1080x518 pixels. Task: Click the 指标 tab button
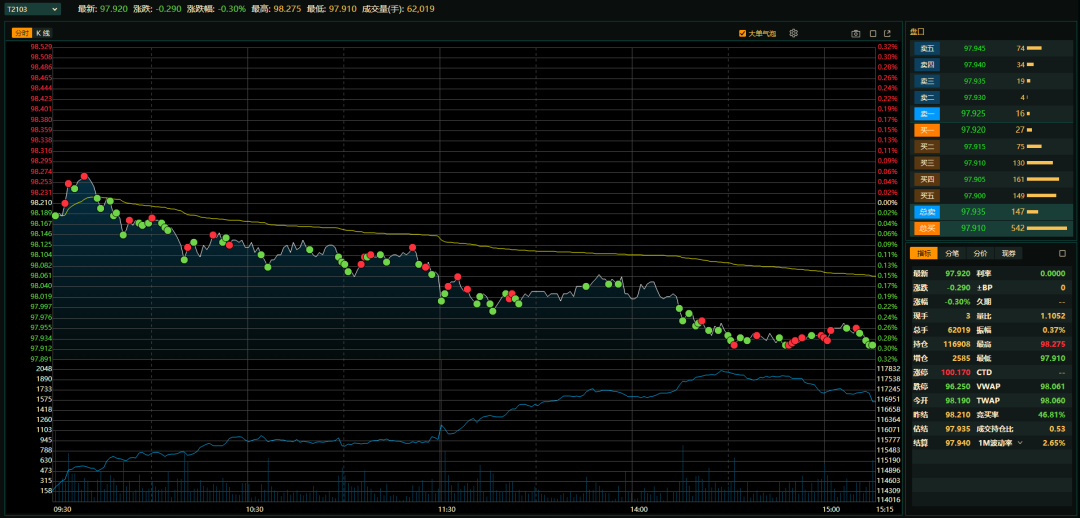923,254
